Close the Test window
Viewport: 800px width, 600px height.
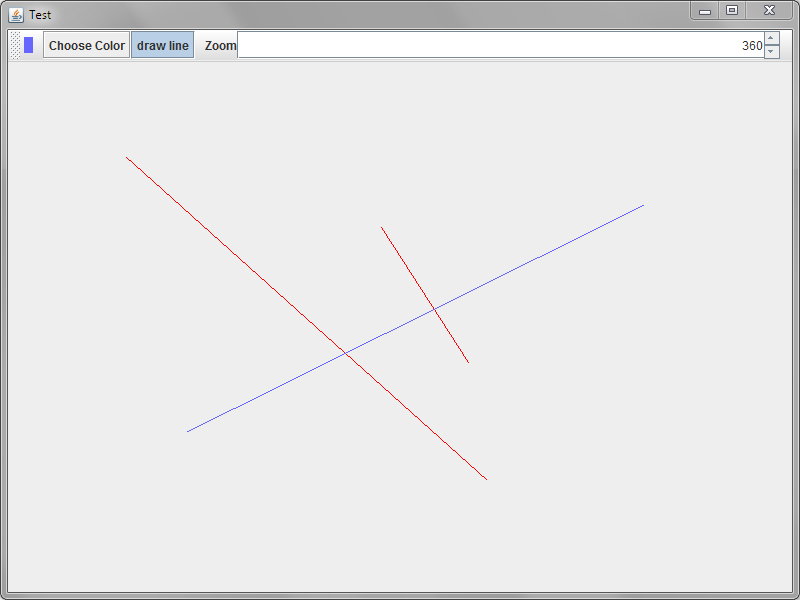coord(769,11)
